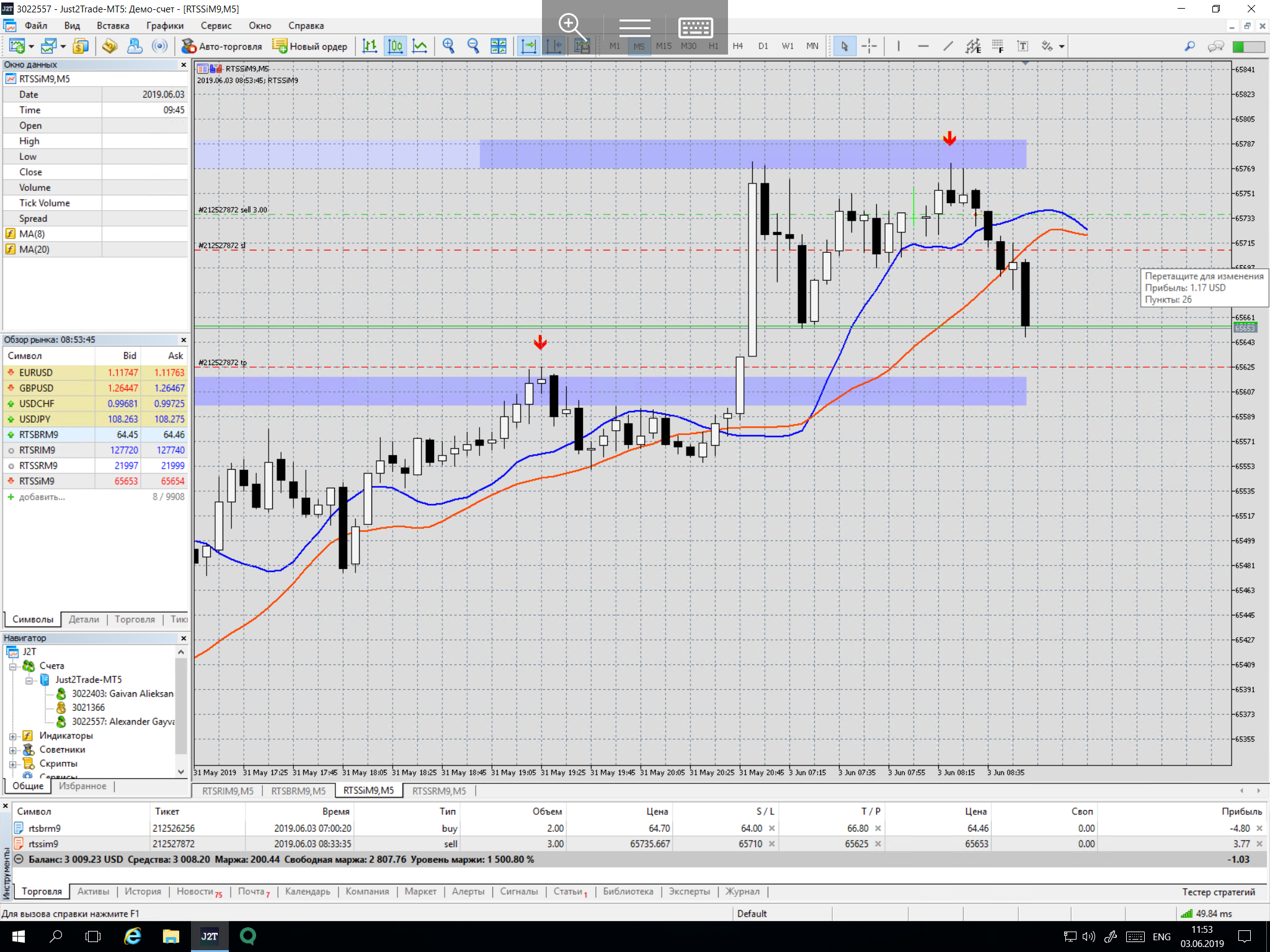
Task: Toggle the chart shift button
Action: (x=554, y=46)
